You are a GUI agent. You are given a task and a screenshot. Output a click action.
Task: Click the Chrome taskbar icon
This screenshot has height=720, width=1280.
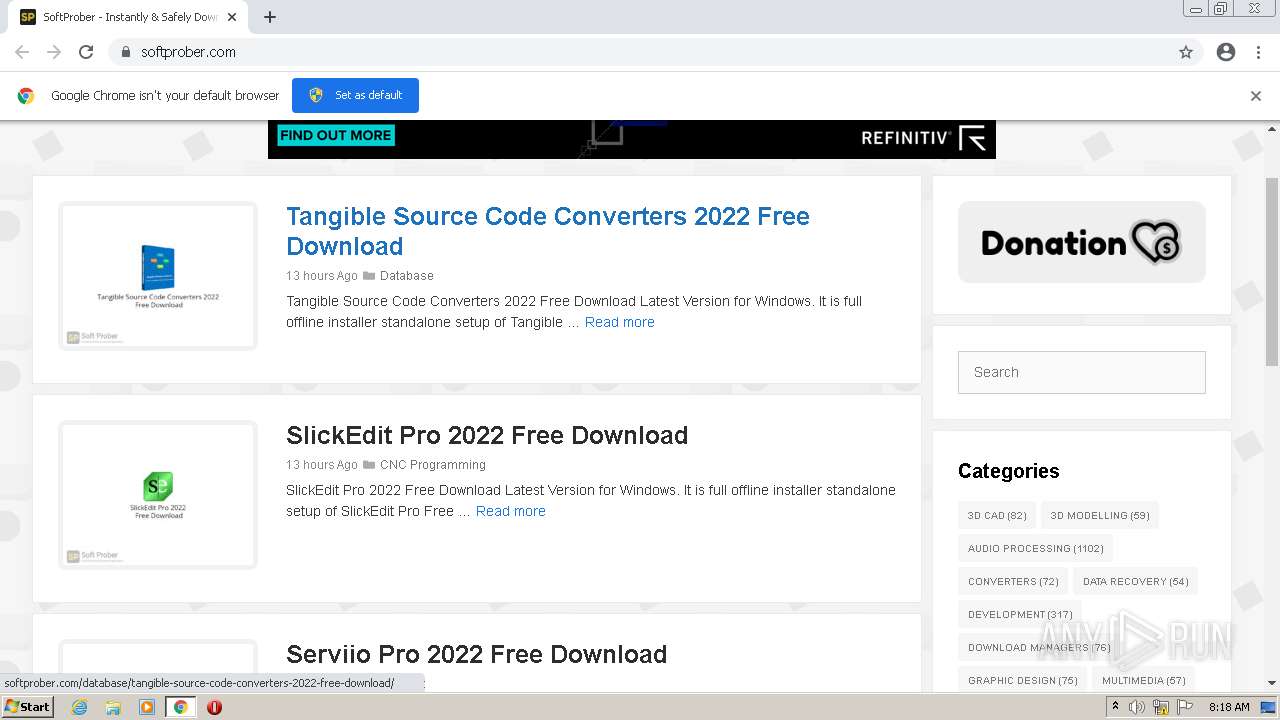point(181,707)
